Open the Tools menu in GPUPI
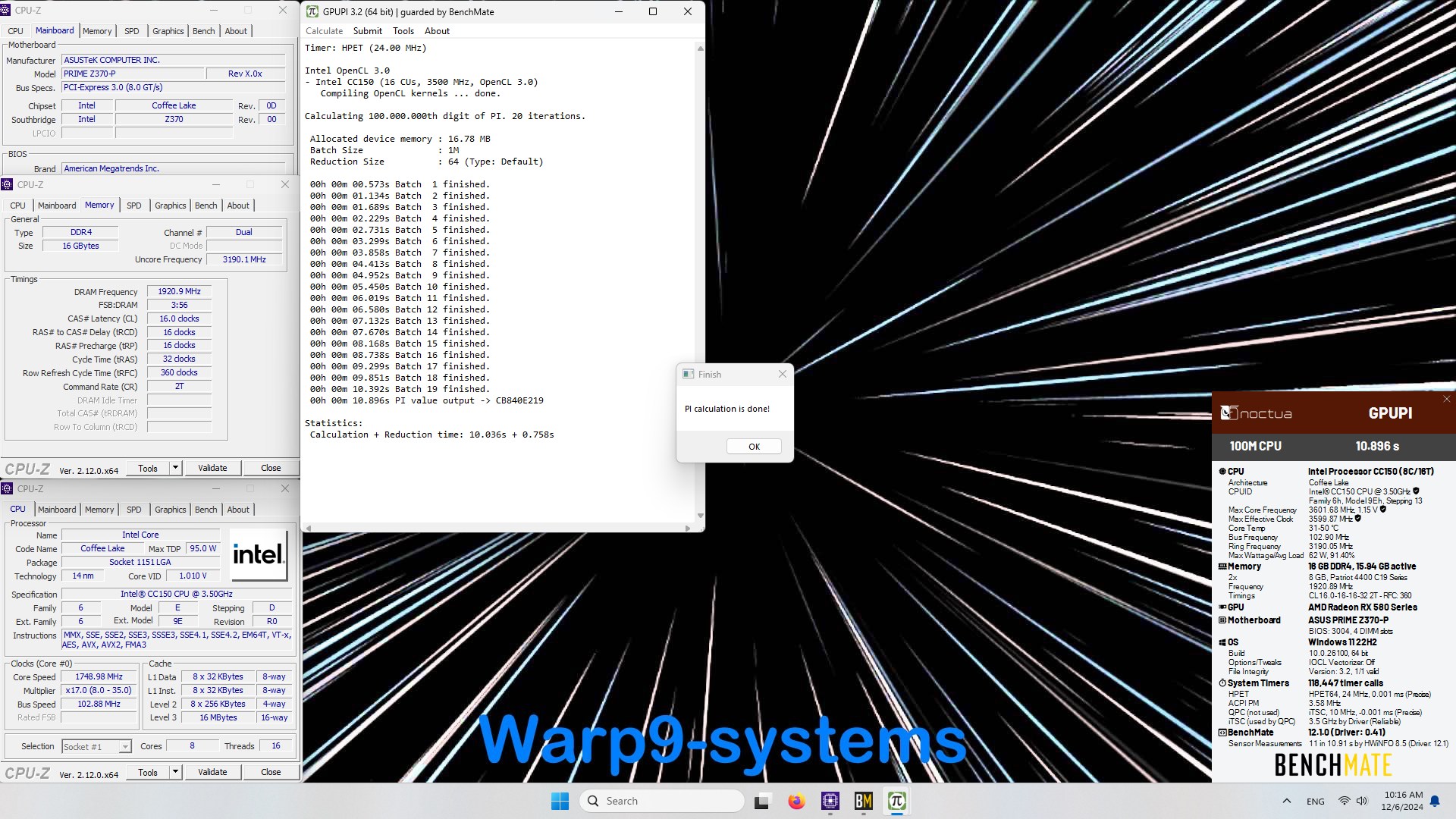The height and width of the screenshot is (819, 1456). tap(403, 31)
